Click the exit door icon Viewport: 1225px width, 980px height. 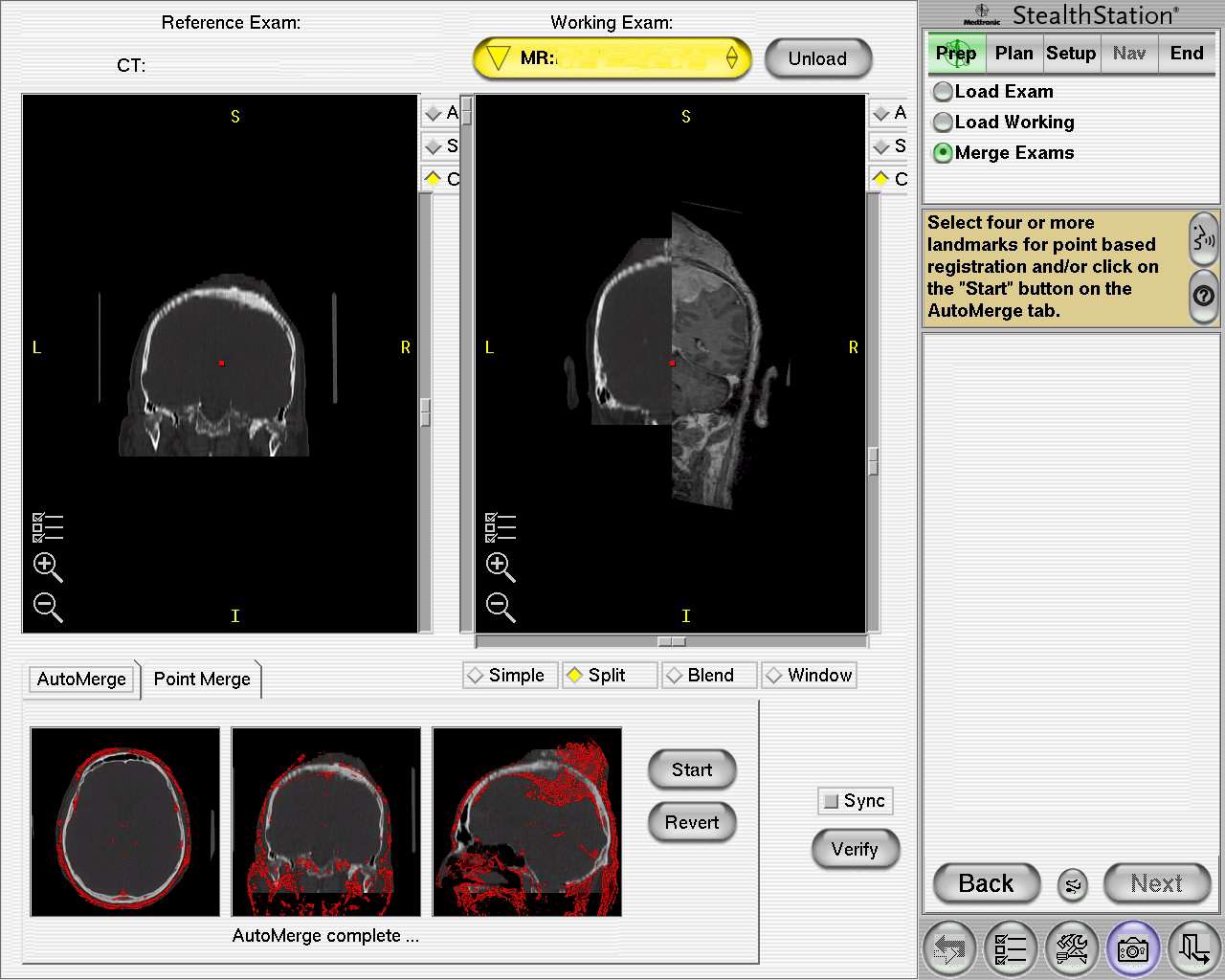[1192, 948]
